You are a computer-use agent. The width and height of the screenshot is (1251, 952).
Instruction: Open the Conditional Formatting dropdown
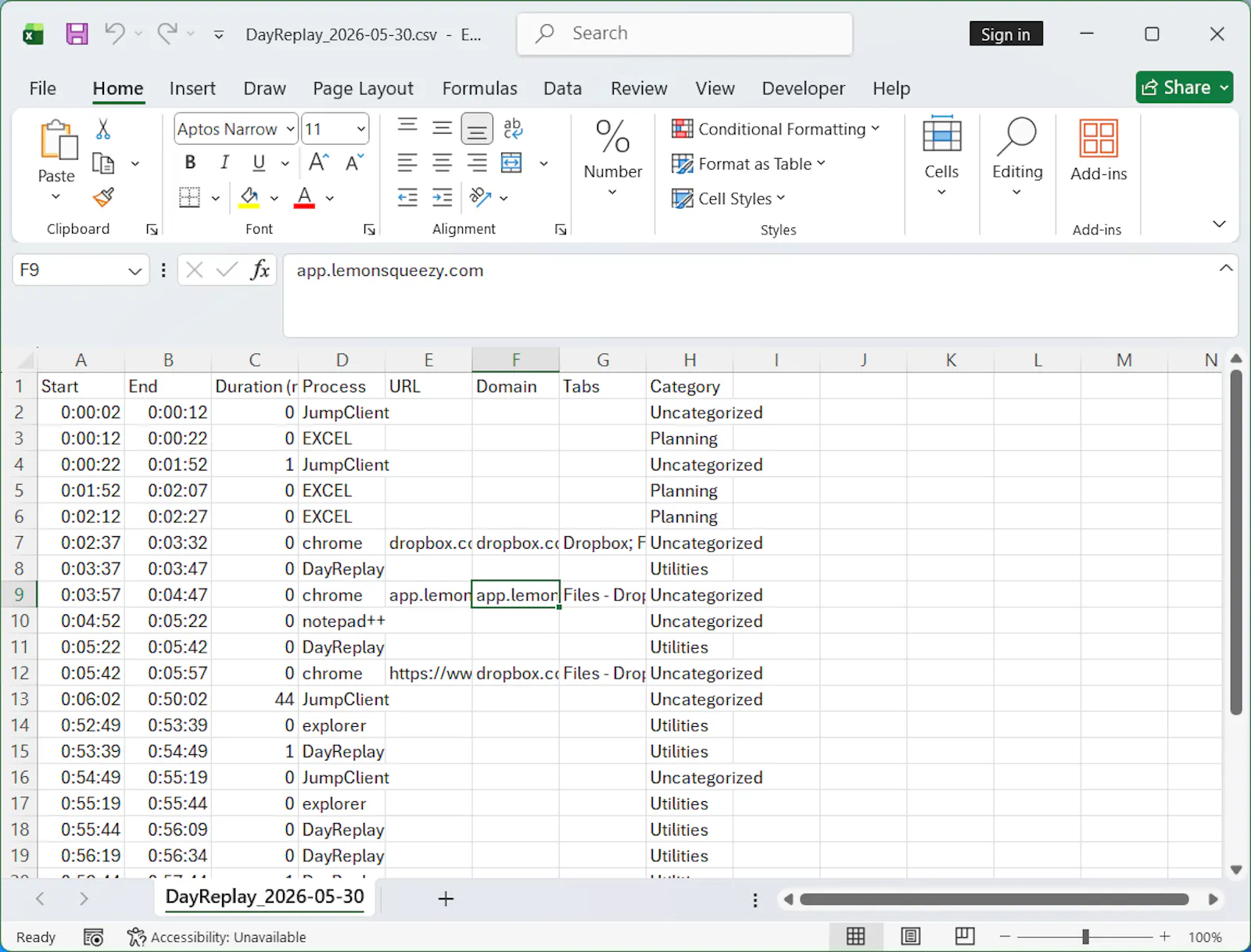(x=776, y=129)
